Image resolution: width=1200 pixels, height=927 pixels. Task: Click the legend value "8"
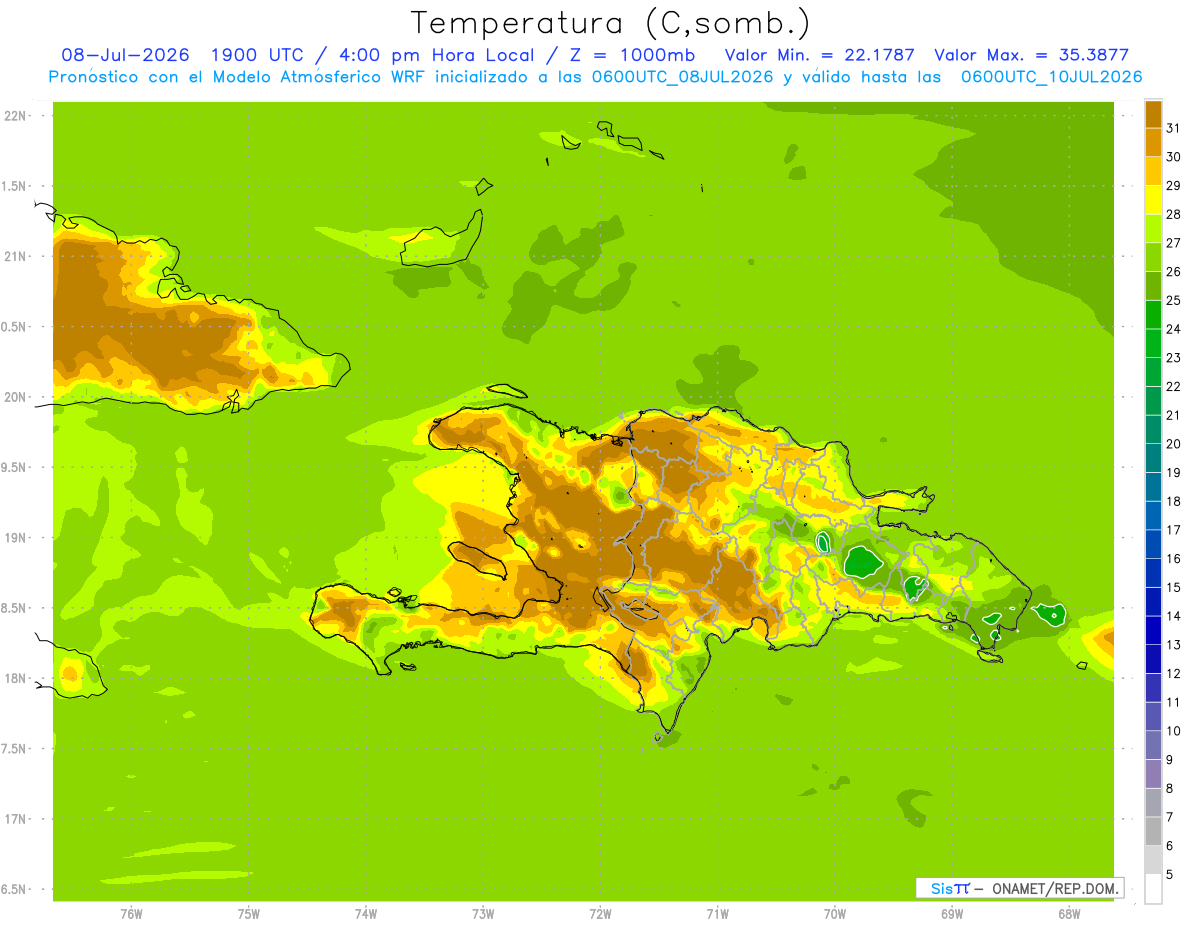(x=1170, y=788)
